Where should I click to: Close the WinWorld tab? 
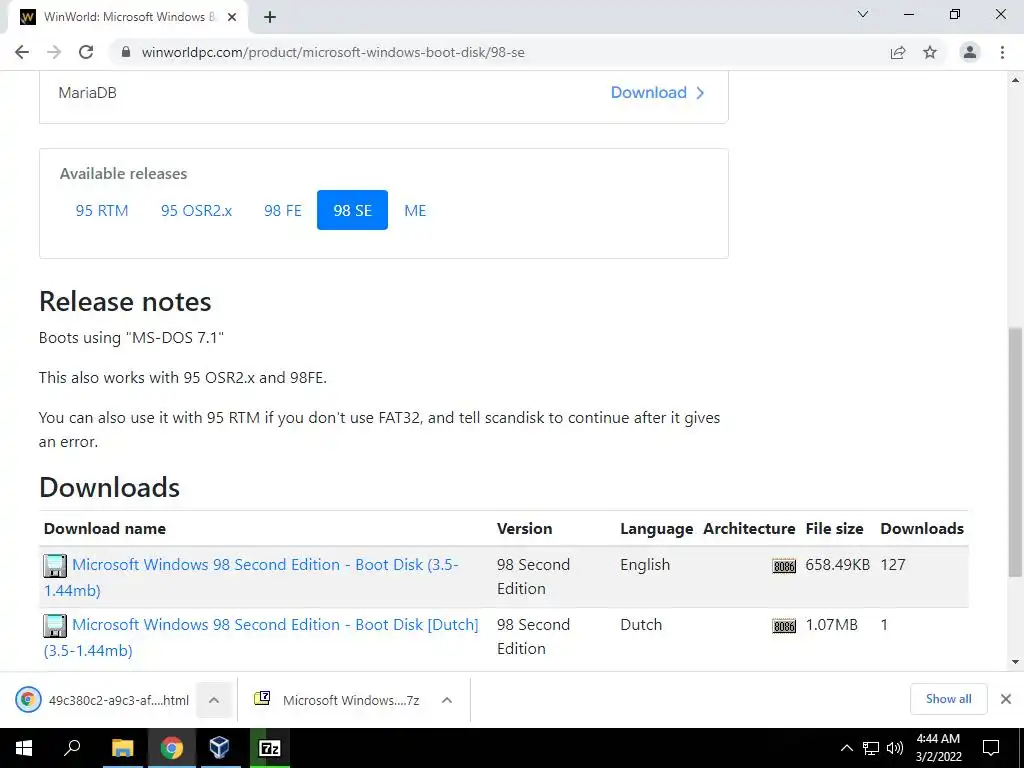(x=232, y=18)
